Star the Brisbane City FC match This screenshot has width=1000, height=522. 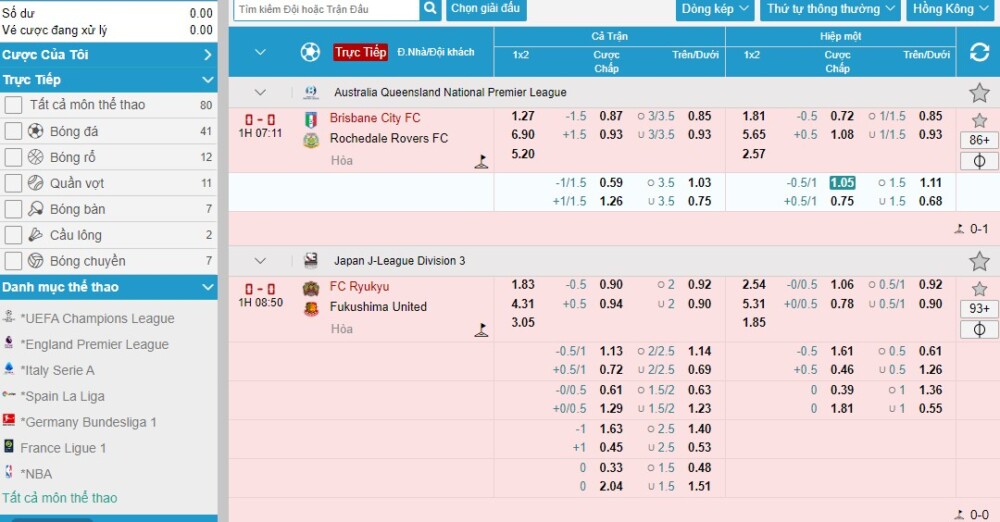(979, 120)
